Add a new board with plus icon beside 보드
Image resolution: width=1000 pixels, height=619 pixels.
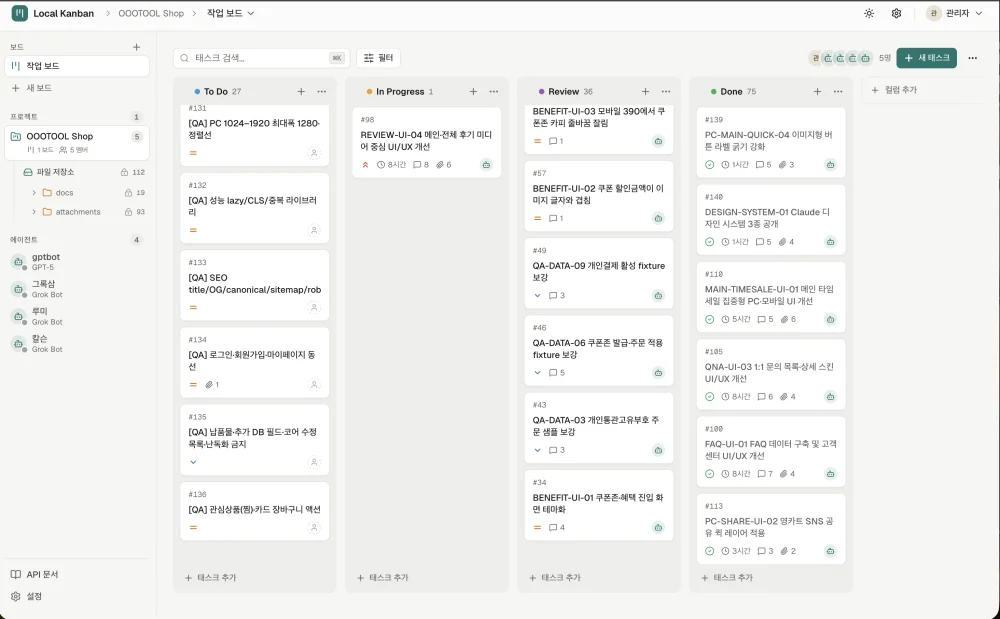coord(136,47)
